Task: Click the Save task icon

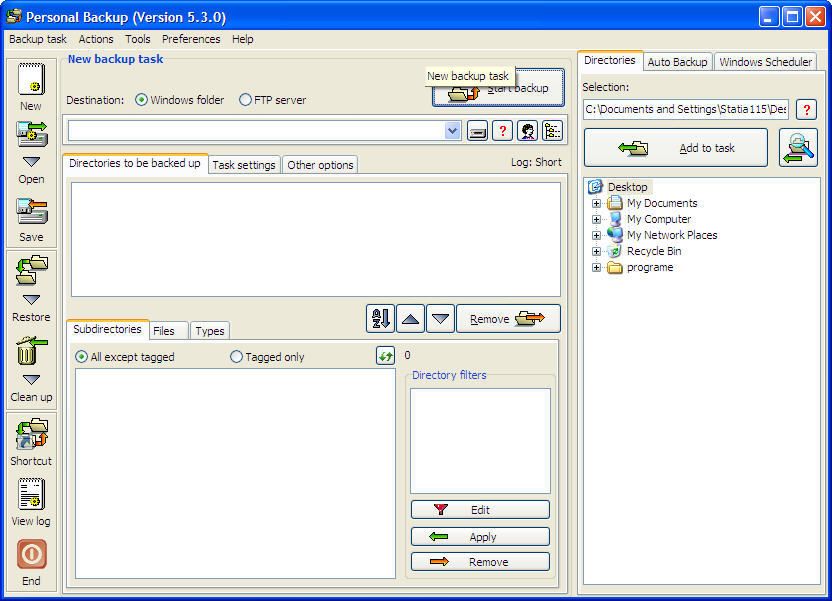Action: 31,211
